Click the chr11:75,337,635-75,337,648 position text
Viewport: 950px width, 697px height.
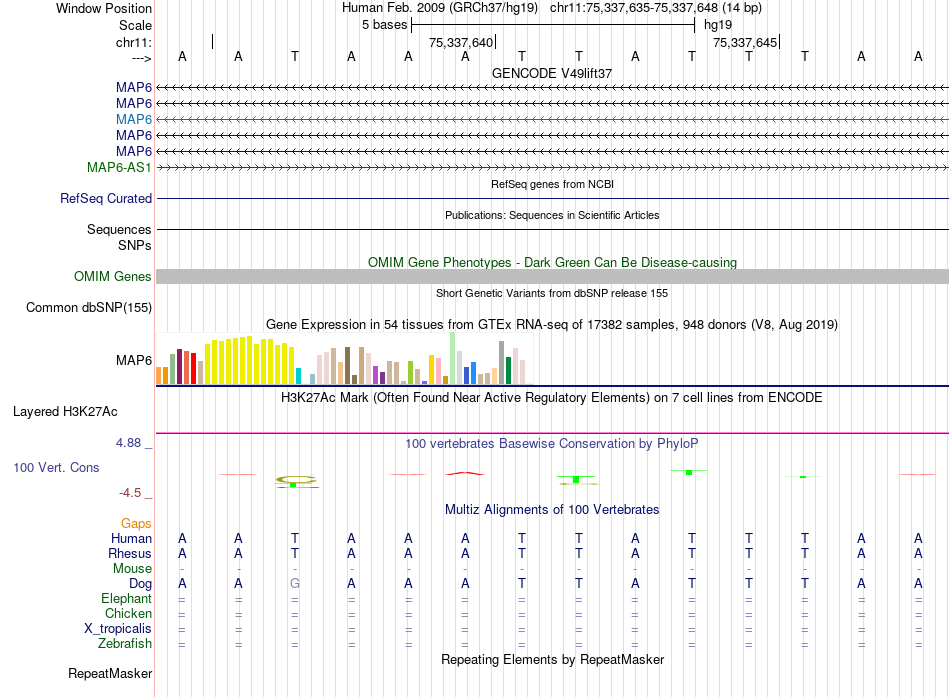click(x=634, y=8)
